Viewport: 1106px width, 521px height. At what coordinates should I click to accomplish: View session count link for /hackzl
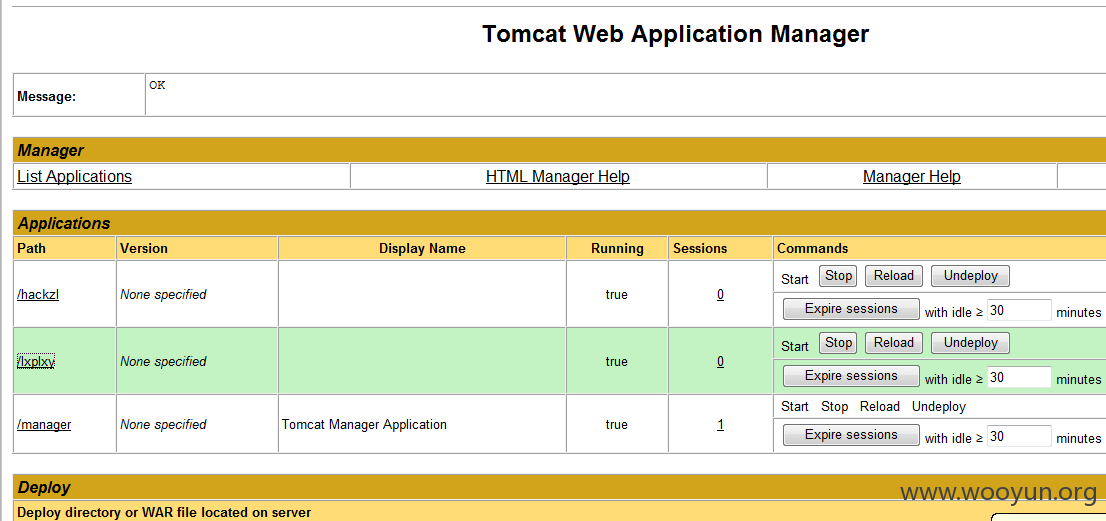coord(720,295)
